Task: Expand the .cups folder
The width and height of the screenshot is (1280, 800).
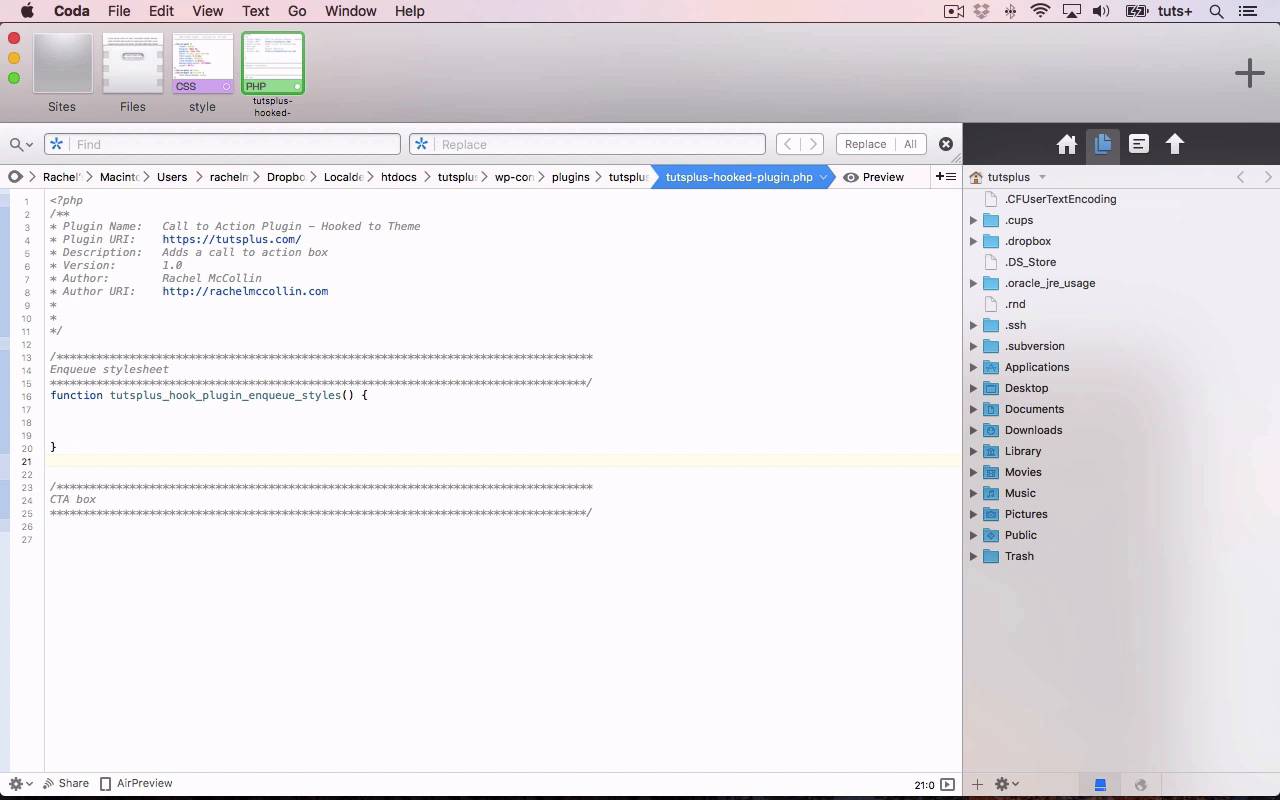Action: [x=973, y=220]
